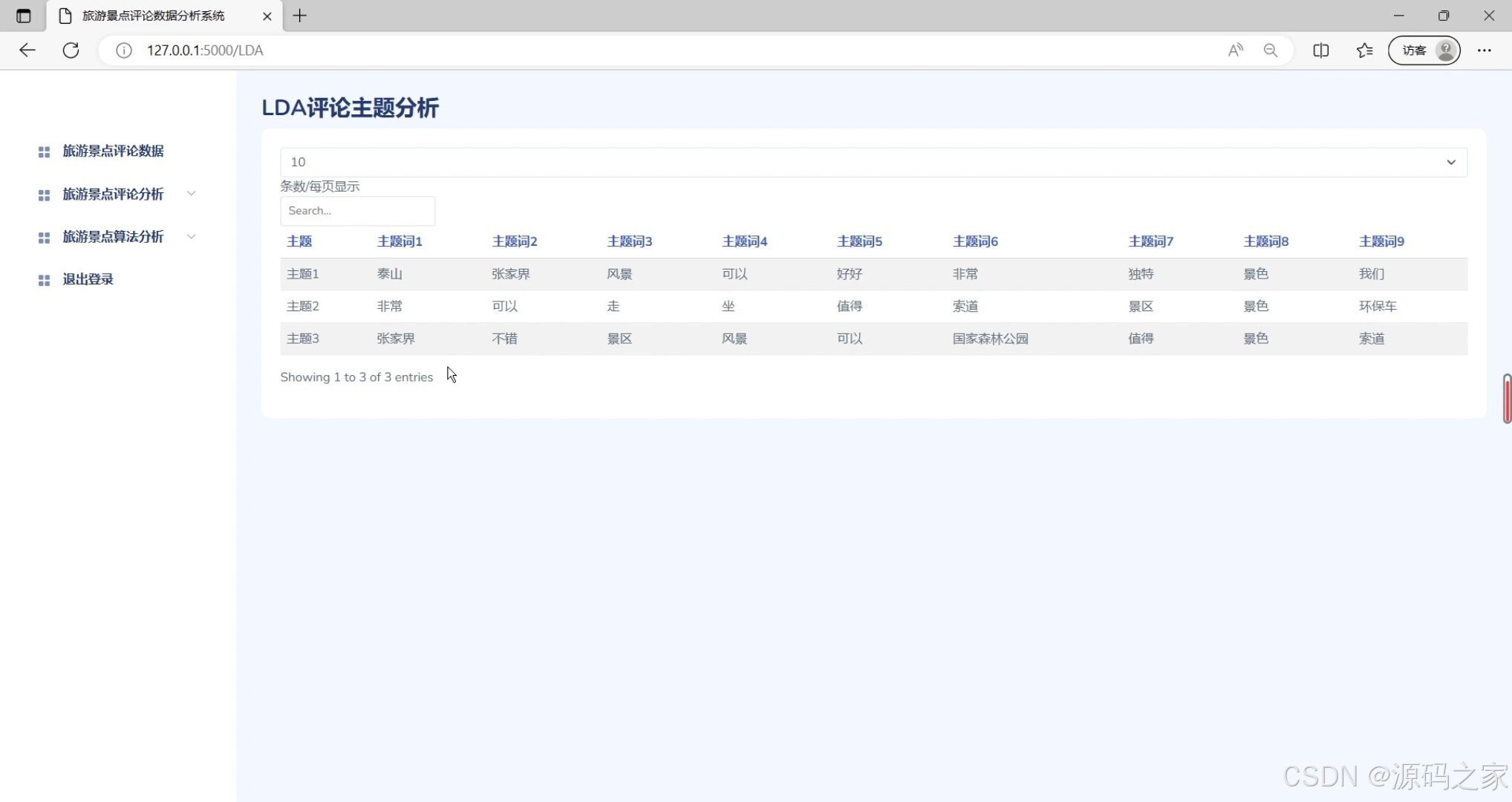The width and height of the screenshot is (1512, 802).
Task: Open a new browser tab
Action: (x=300, y=16)
